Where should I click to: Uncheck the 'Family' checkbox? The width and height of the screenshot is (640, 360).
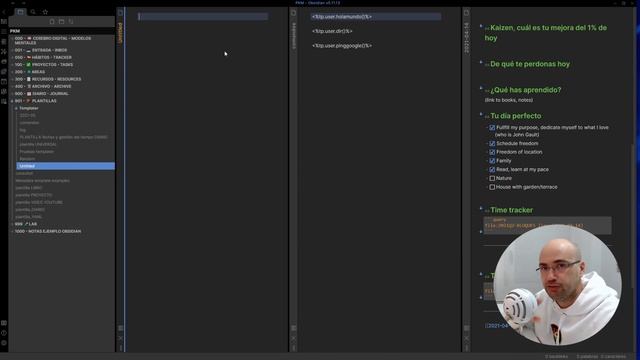[x=492, y=161]
